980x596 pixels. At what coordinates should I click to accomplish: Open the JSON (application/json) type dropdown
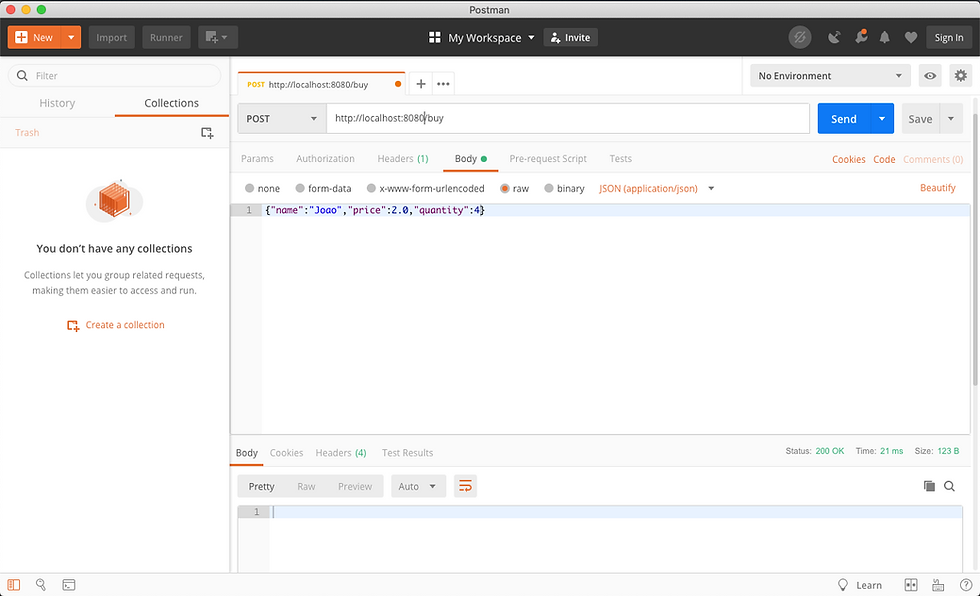(656, 188)
